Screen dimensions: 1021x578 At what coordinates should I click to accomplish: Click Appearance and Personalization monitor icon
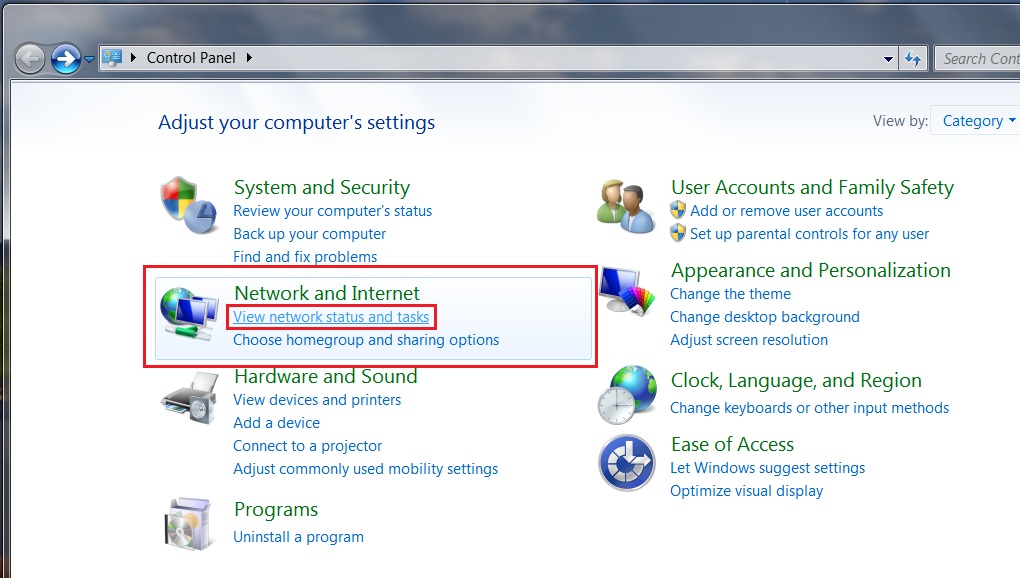coord(627,291)
